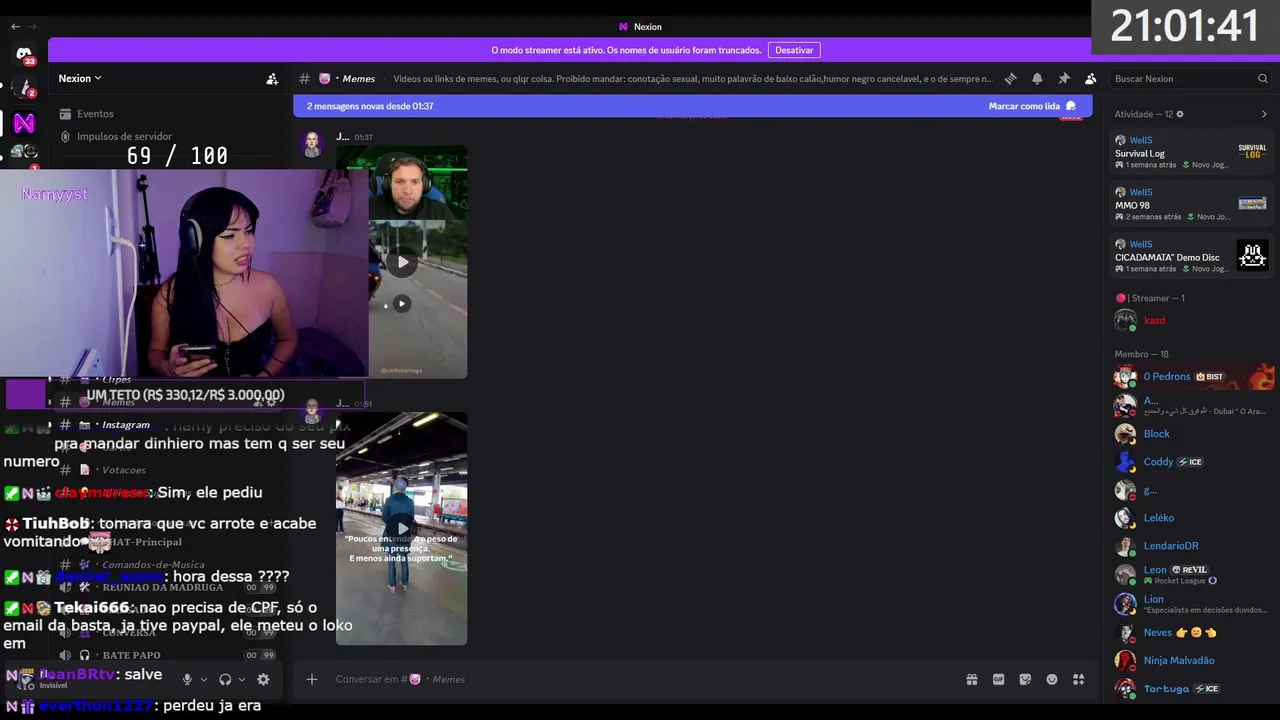Open the message author avatar at 01:37
Screen dimensions: 1280x720
pos(313,144)
